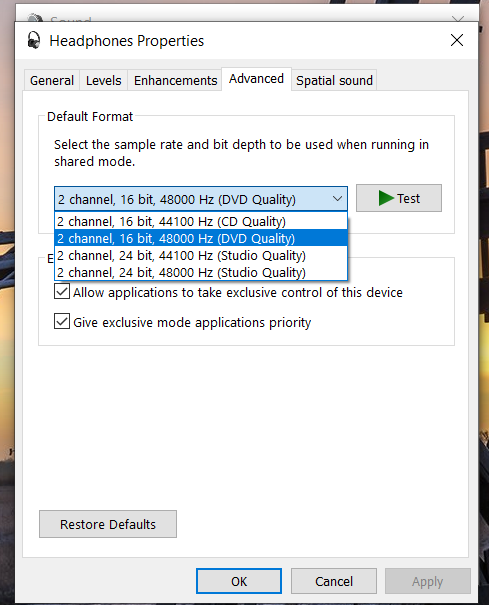The height and width of the screenshot is (605, 489).
Task: Select 24 bit, 48000 Hz Studio Quality option
Action: tap(201, 272)
